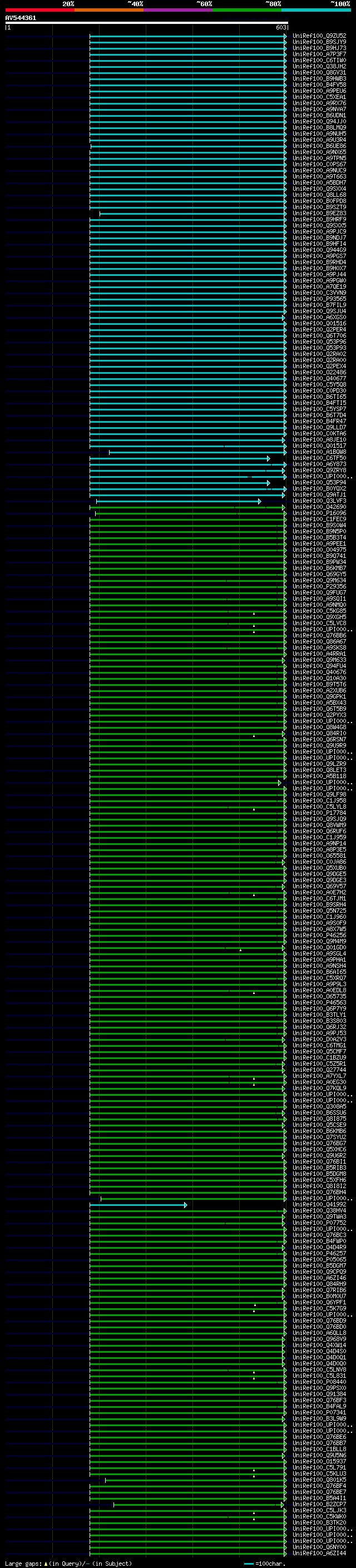Click the red 20% identity legend bar
The height and width of the screenshot is (1568, 356).
pyautogui.click(x=39, y=10)
